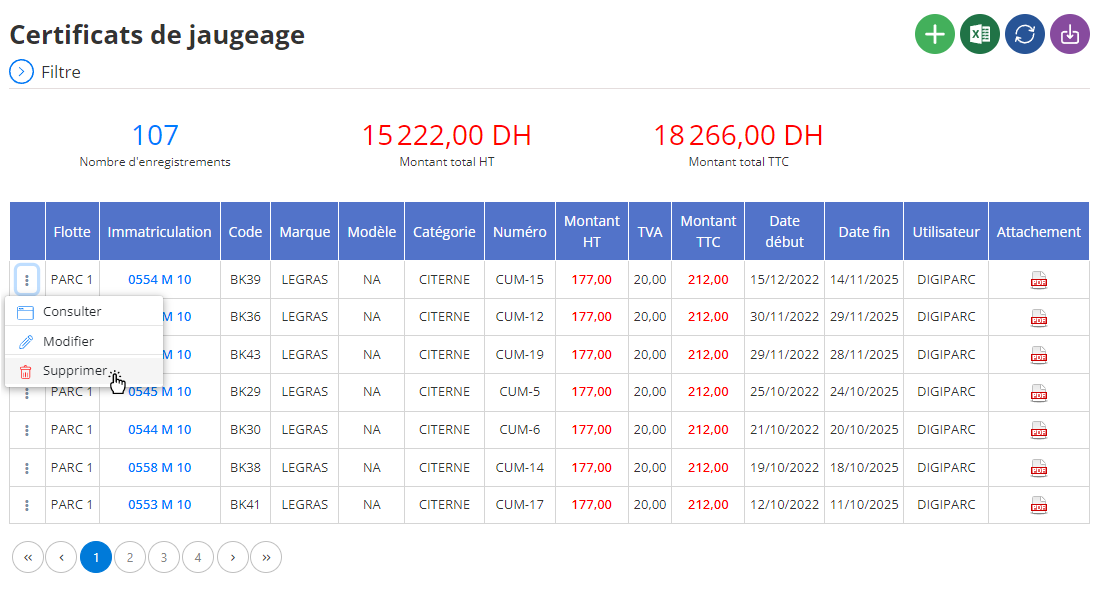
Task: Expand the Filtre section
Action: pos(21,72)
